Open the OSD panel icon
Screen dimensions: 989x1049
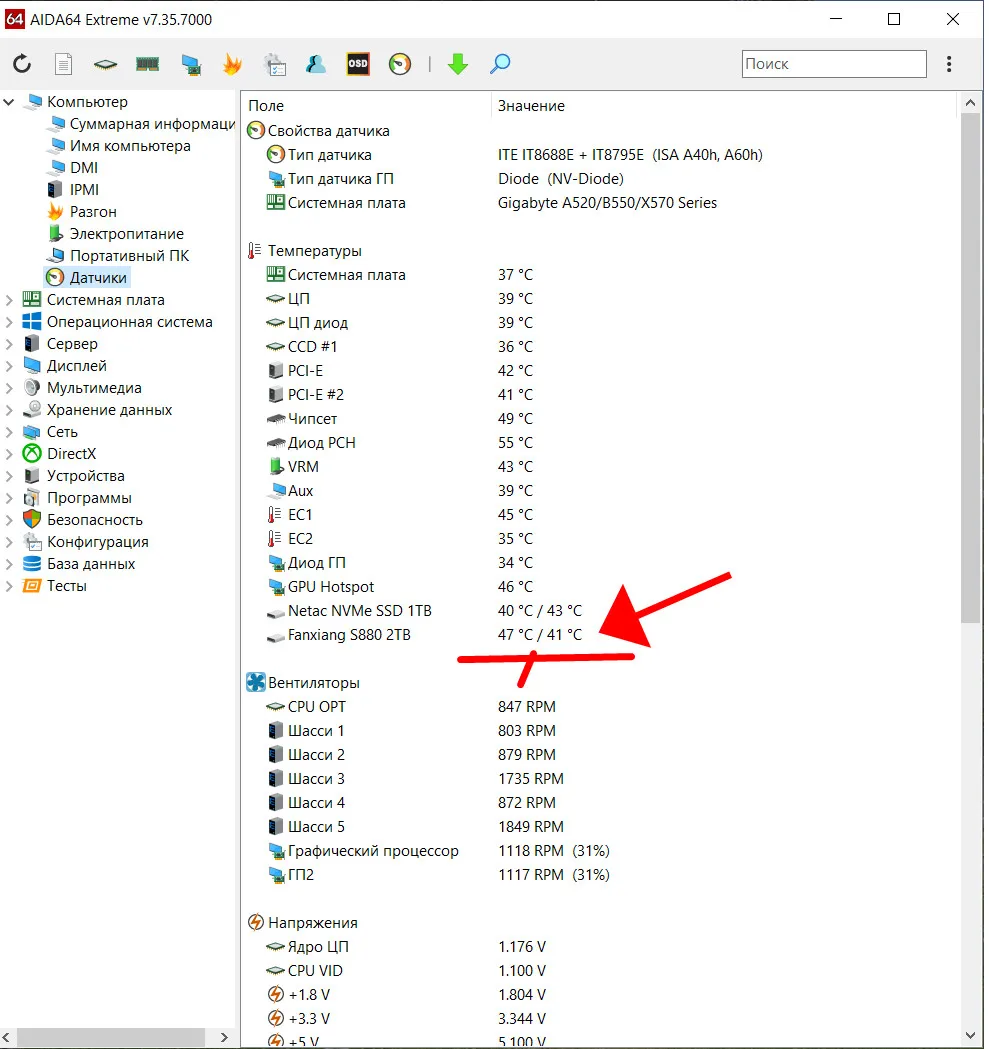click(x=358, y=64)
